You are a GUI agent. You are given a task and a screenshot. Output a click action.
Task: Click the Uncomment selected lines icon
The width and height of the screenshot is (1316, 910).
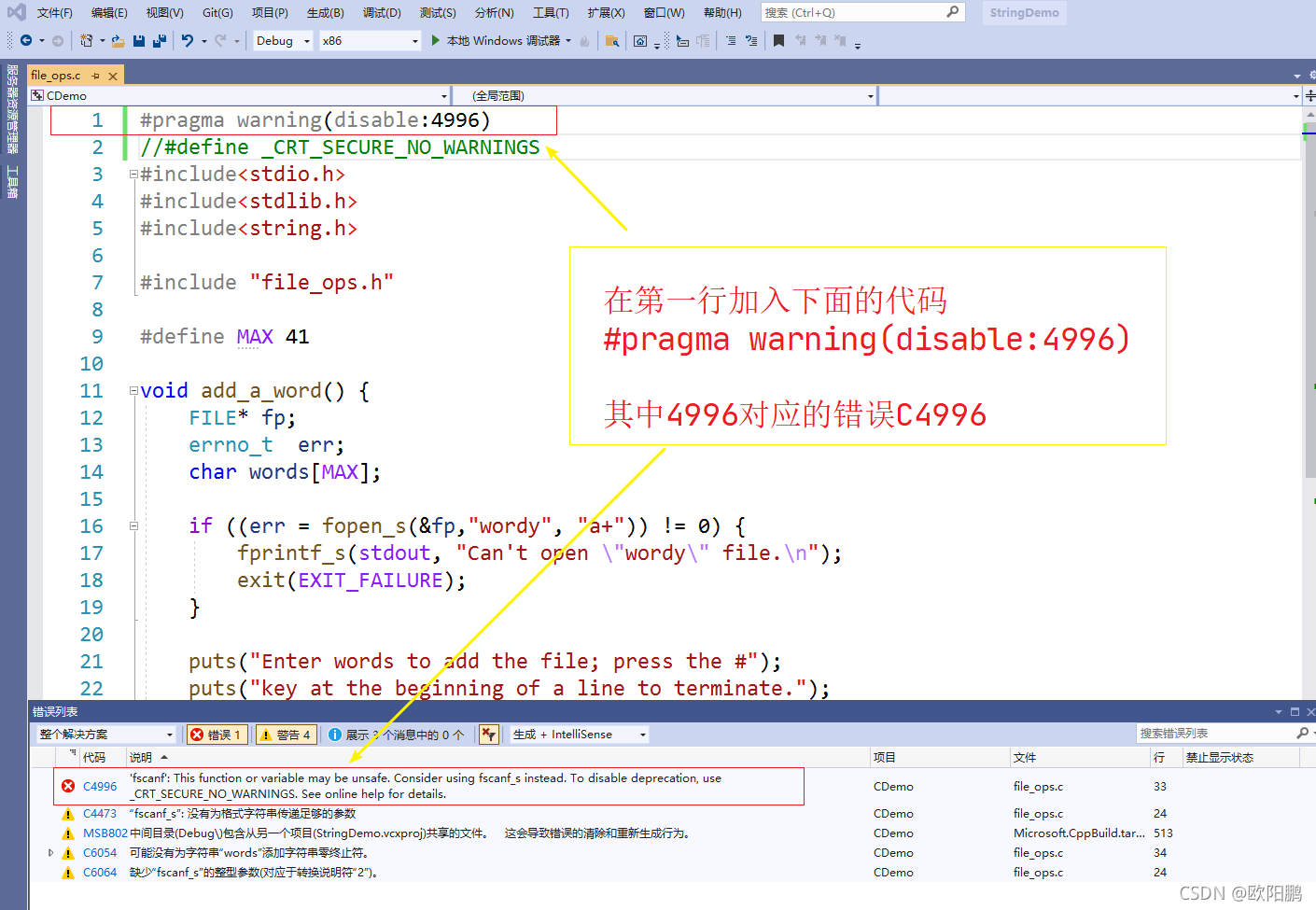751,40
